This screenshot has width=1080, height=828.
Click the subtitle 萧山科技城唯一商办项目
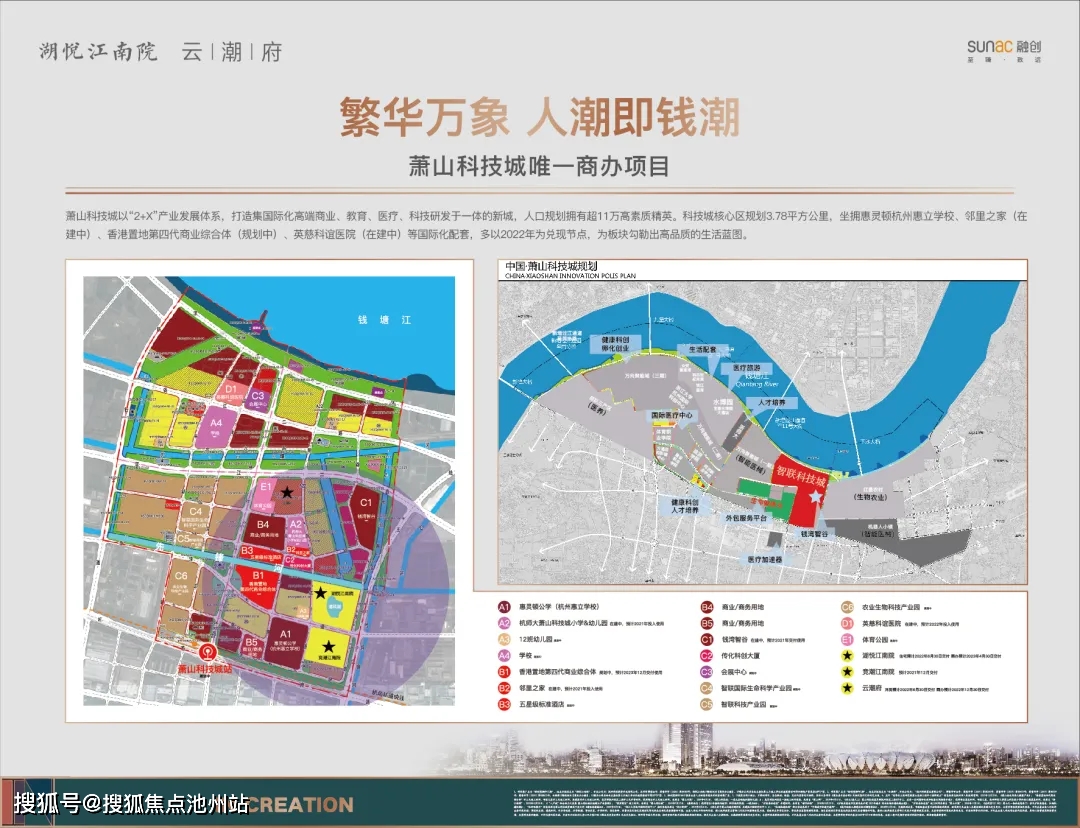point(539,167)
